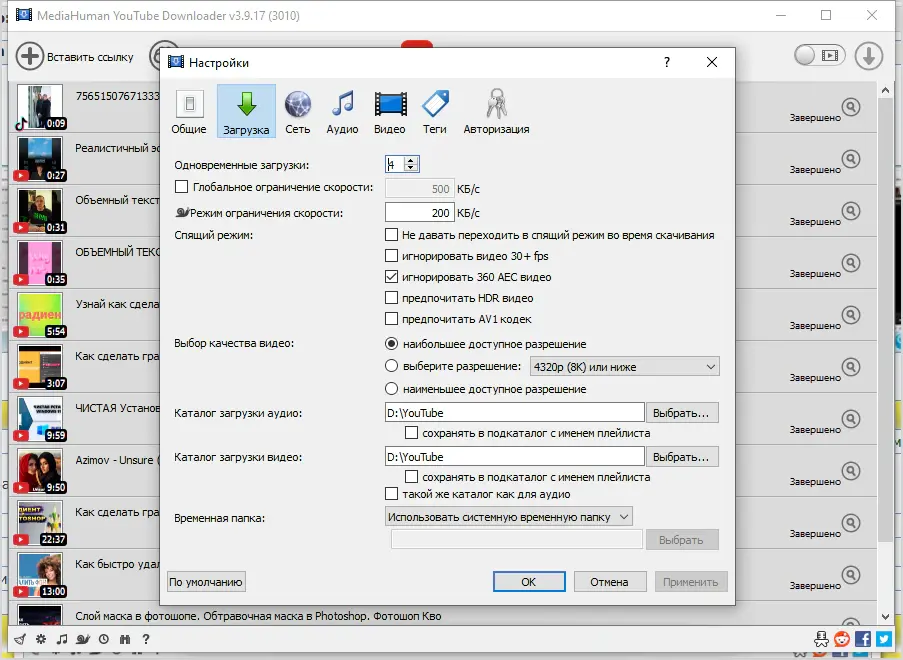
Task: Check same folder as audio option
Action: [x=391, y=494]
